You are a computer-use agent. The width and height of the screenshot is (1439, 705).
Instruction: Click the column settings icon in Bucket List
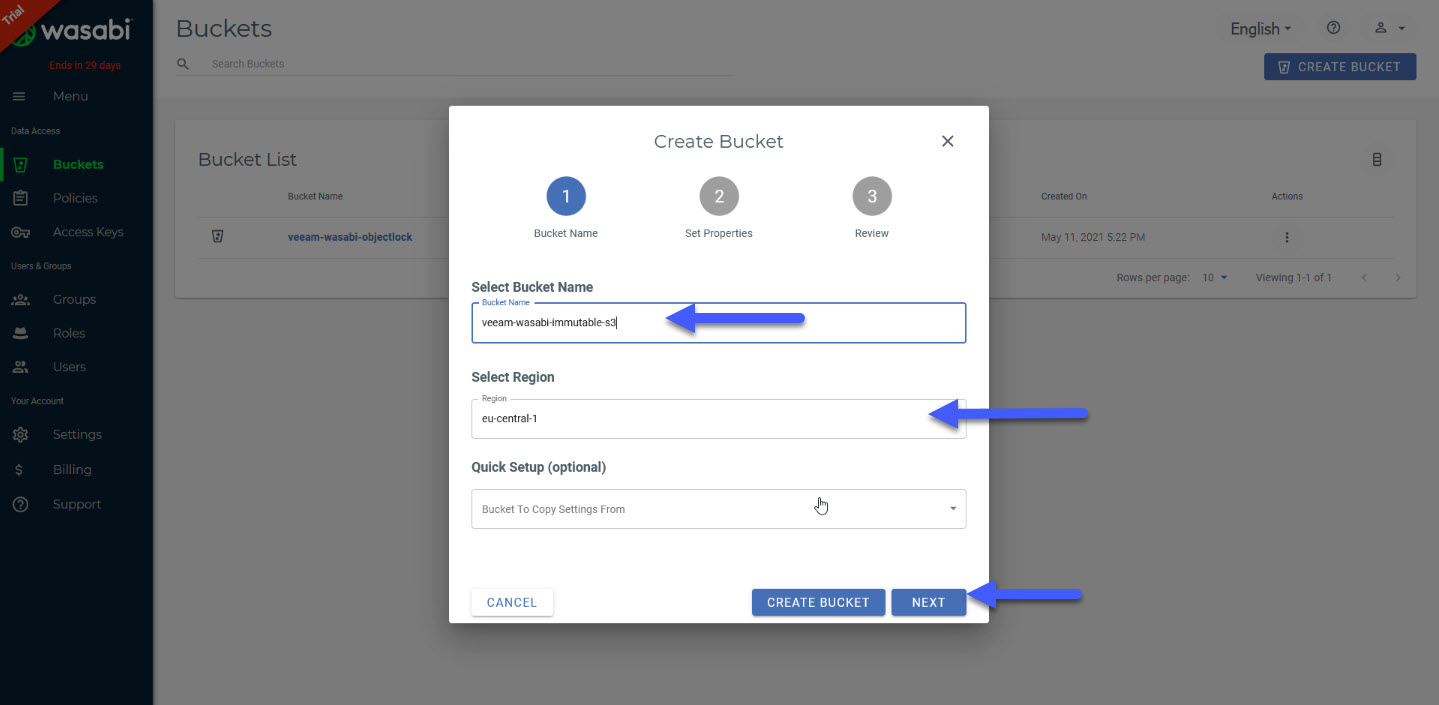[1377, 159]
